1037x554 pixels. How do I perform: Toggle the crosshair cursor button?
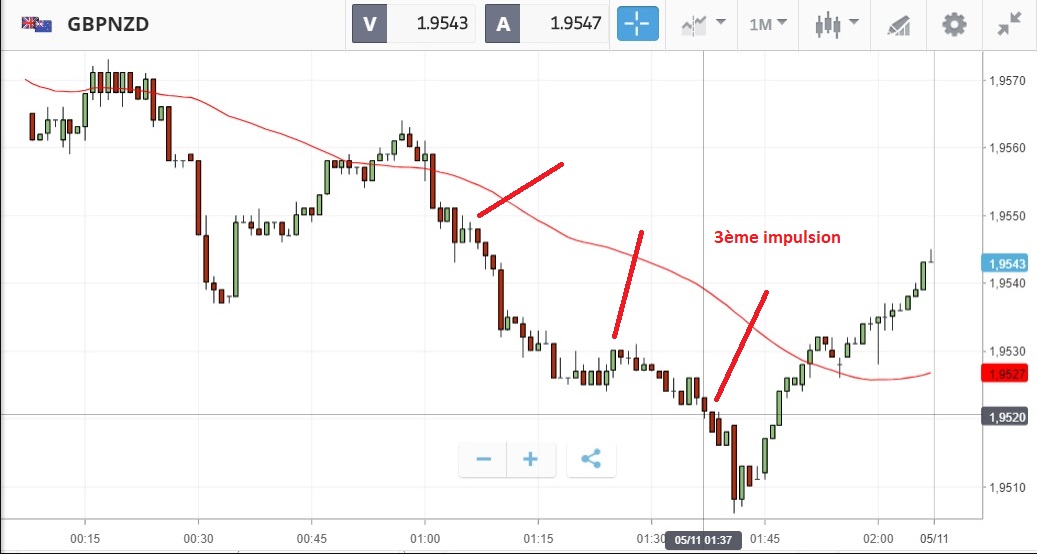pyautogui.click(x=638, y=24)
